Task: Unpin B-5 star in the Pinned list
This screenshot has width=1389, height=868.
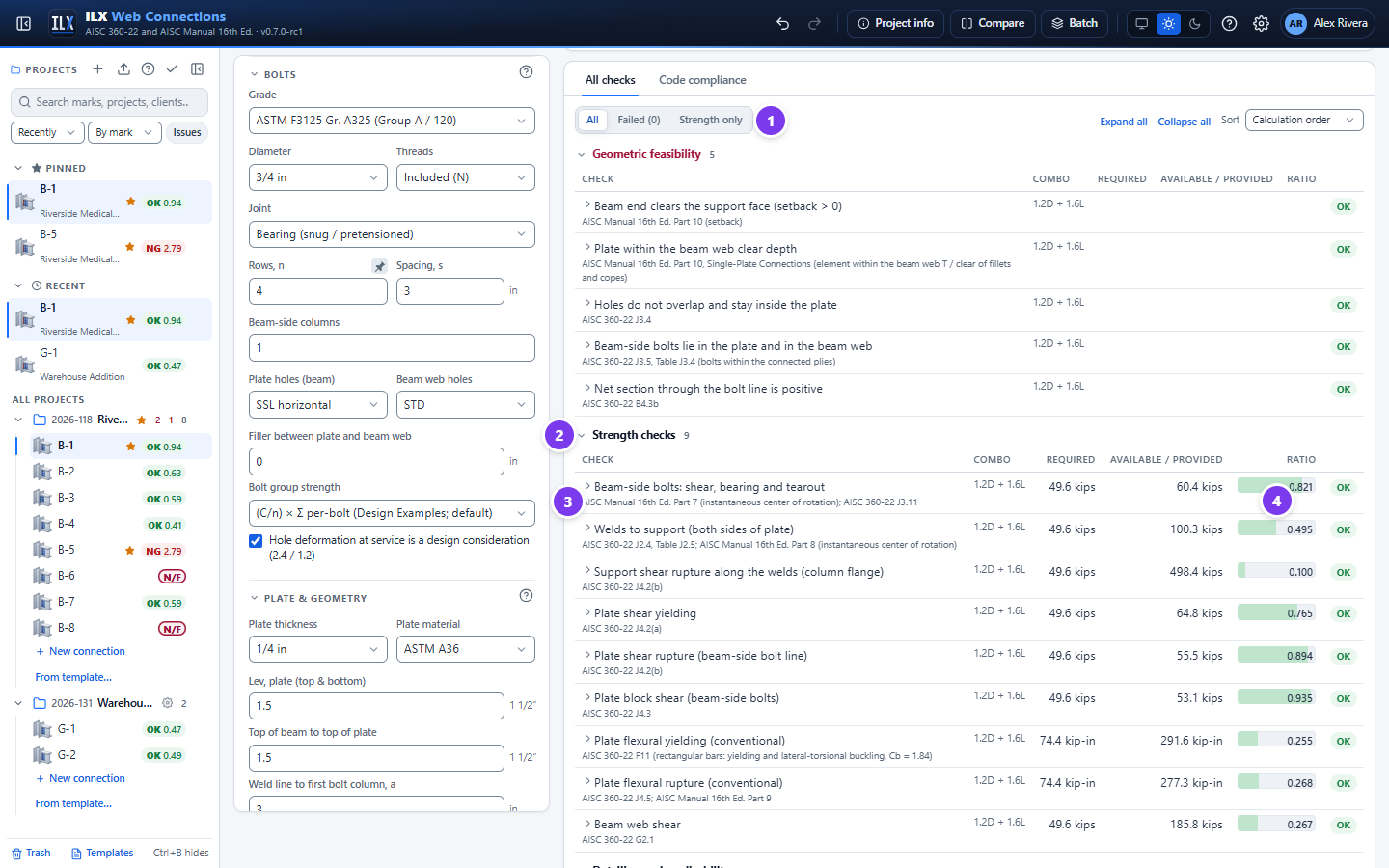Action: pos(130,247)
